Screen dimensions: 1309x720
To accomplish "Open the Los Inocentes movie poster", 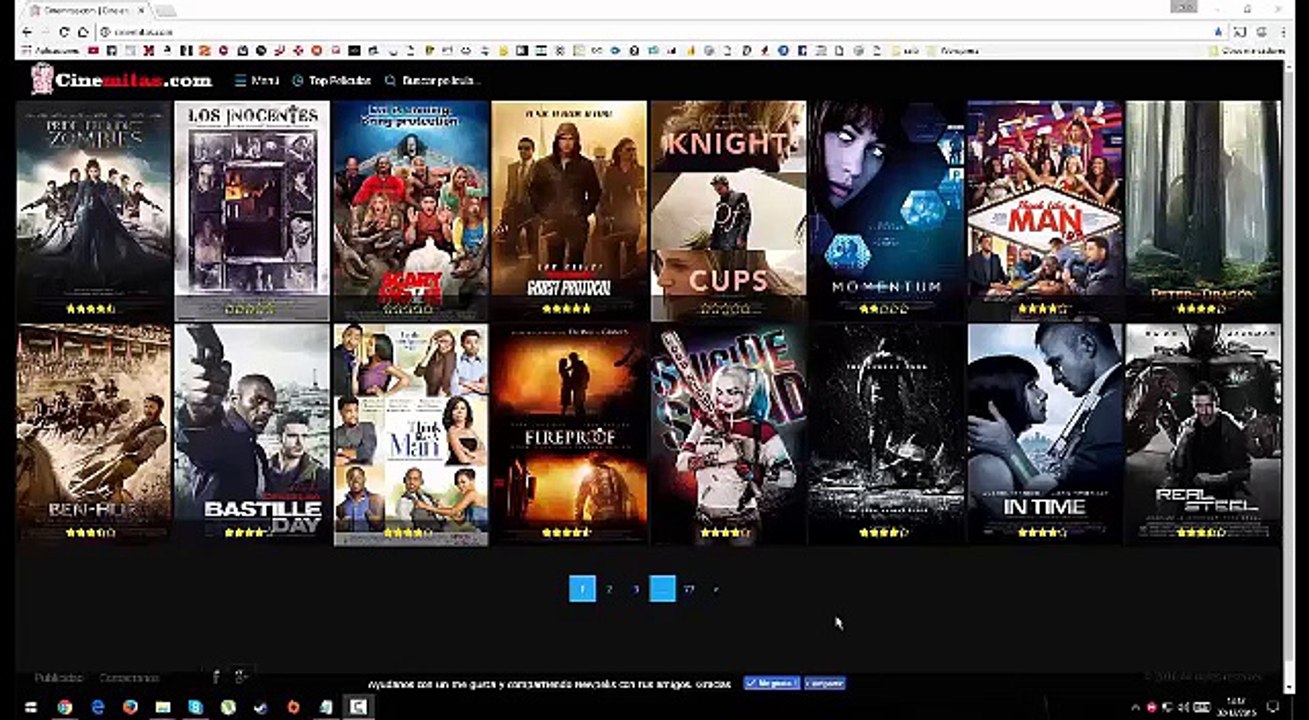I will pyautogui.click(x=252, y=210).
